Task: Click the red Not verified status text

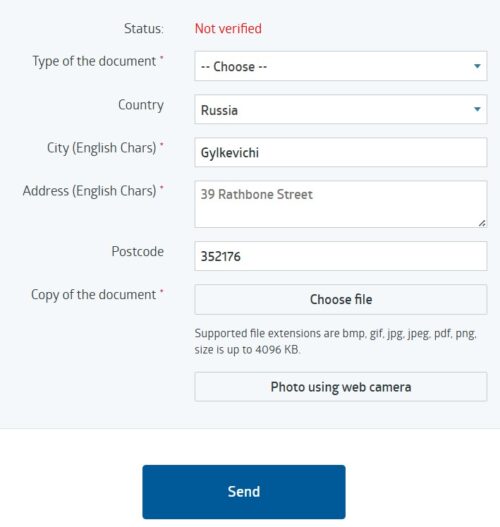Action: coord(228,29)
